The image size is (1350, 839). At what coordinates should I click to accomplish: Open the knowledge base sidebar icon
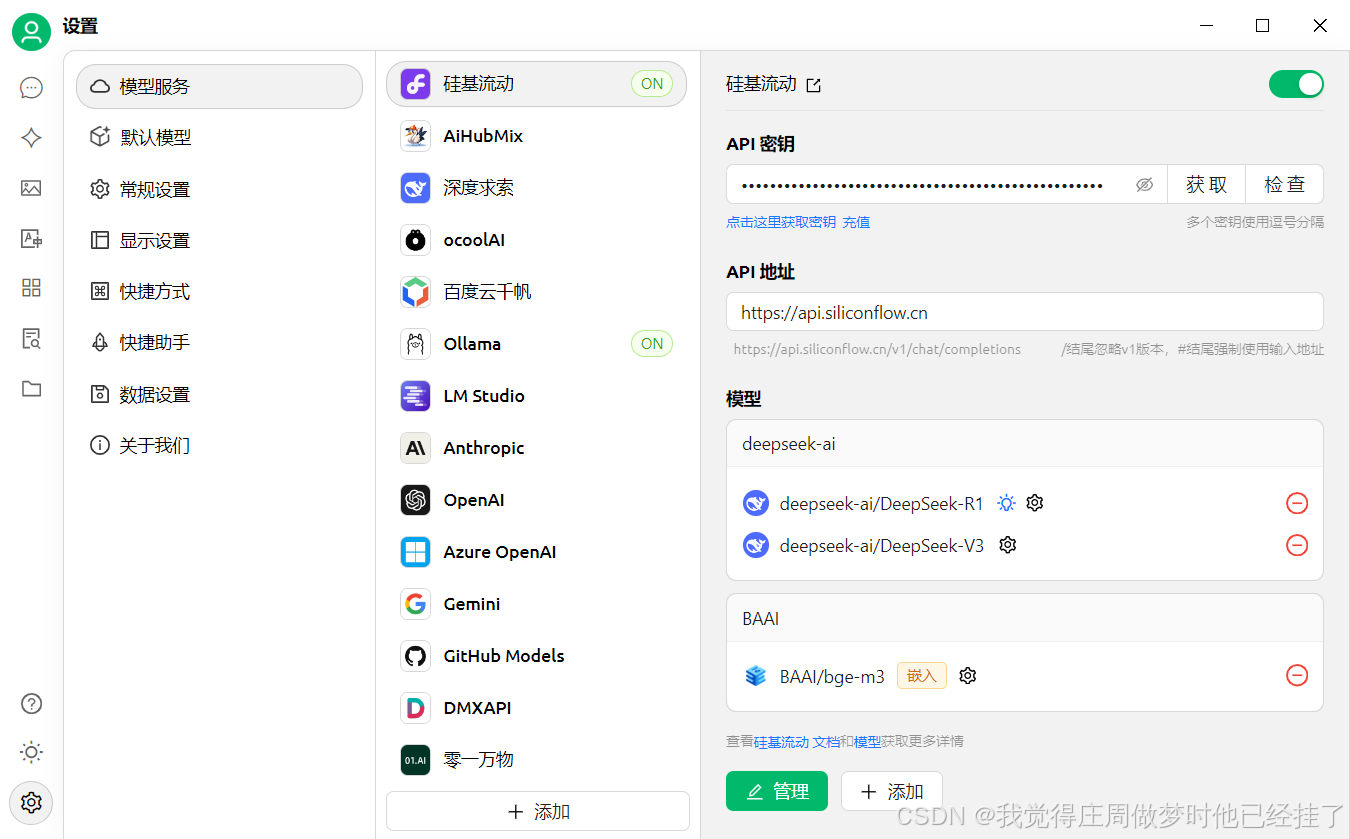point(32,338)
